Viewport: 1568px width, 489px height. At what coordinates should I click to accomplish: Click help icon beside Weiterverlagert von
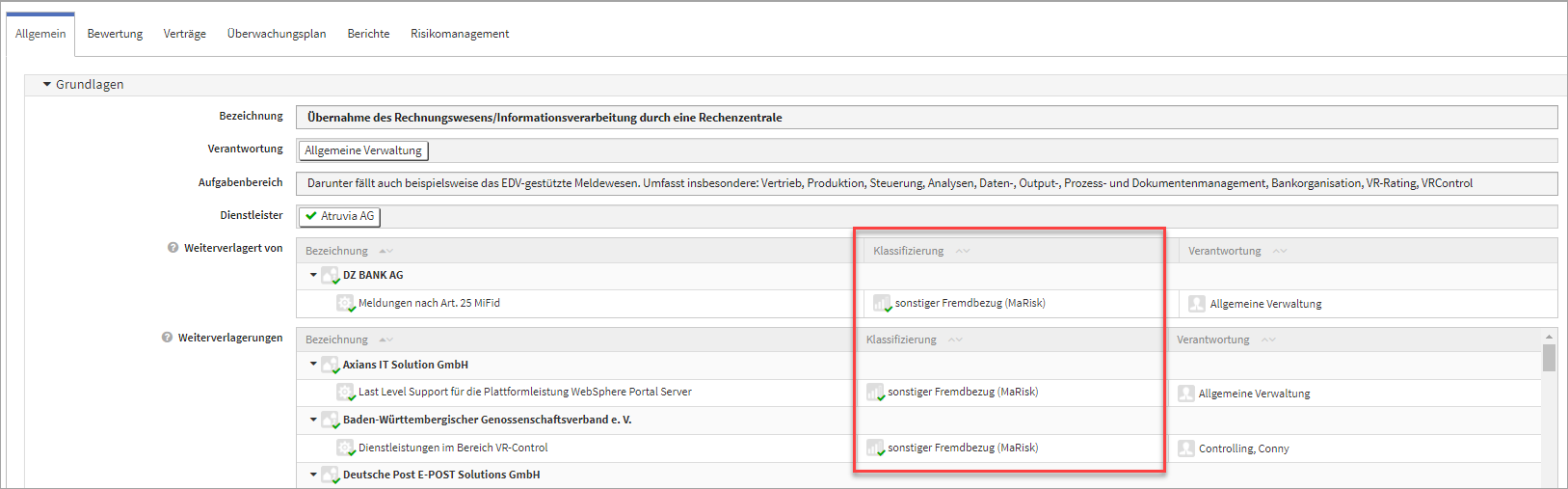(173, 248)
